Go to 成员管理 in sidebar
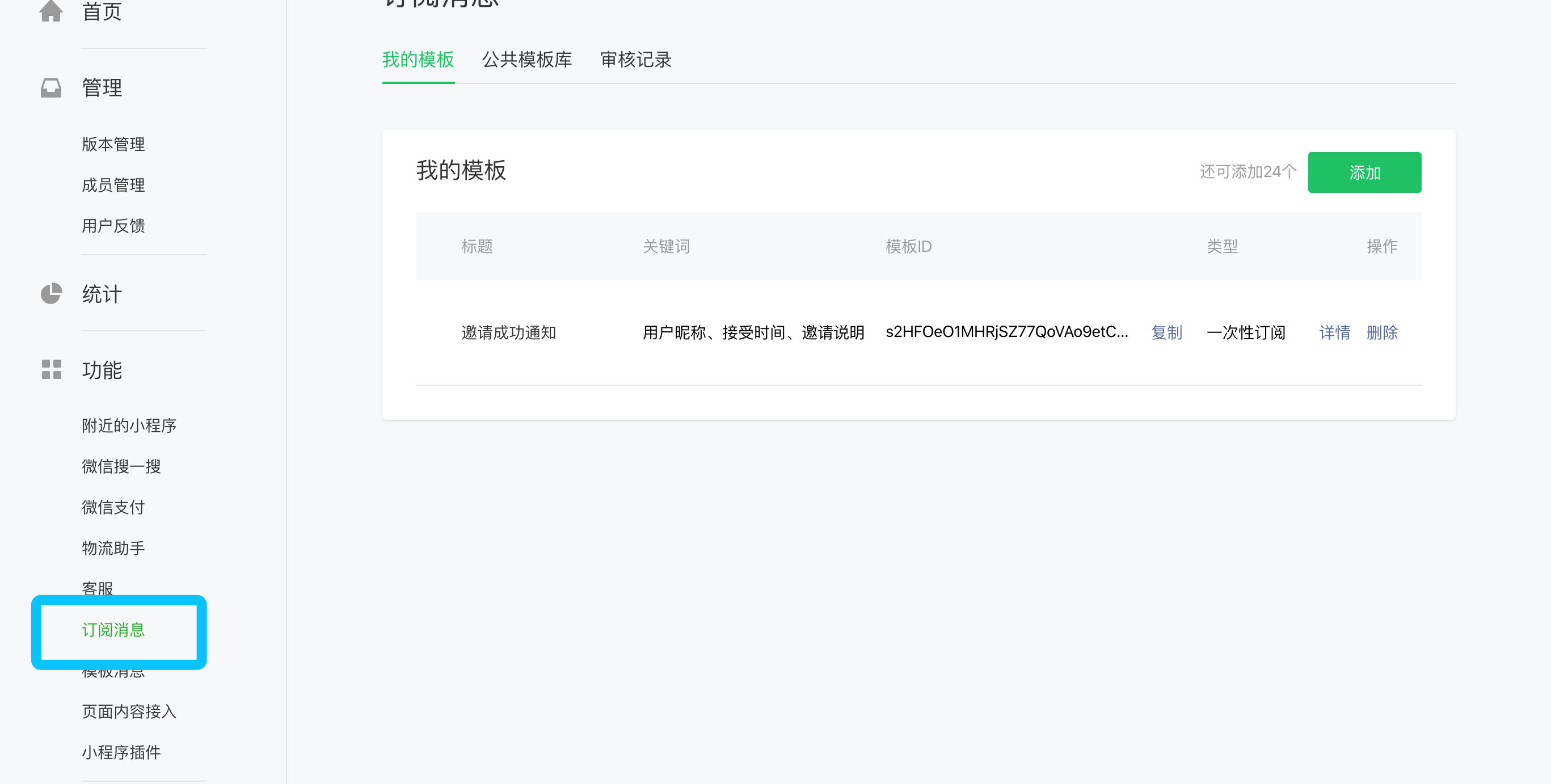The image size is (1551, 784). 113,185
